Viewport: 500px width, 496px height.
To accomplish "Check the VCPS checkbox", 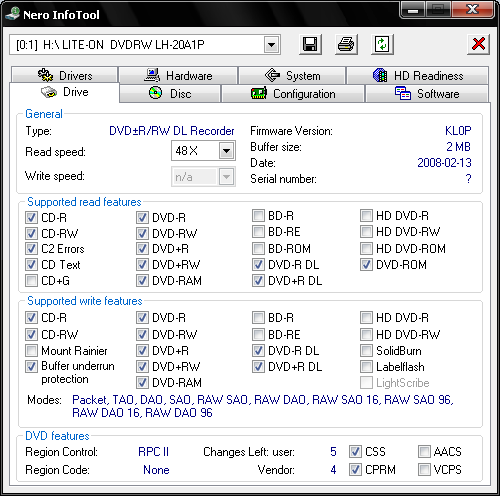I will click(x=424, y=470).
